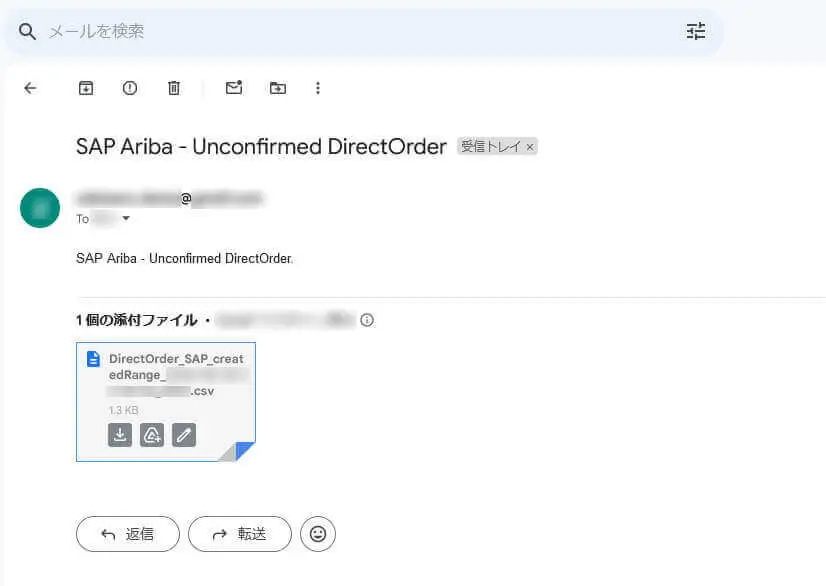Click the 1.3 KB file size text
This screenshot has height=586, width=826.
[123, 410]
